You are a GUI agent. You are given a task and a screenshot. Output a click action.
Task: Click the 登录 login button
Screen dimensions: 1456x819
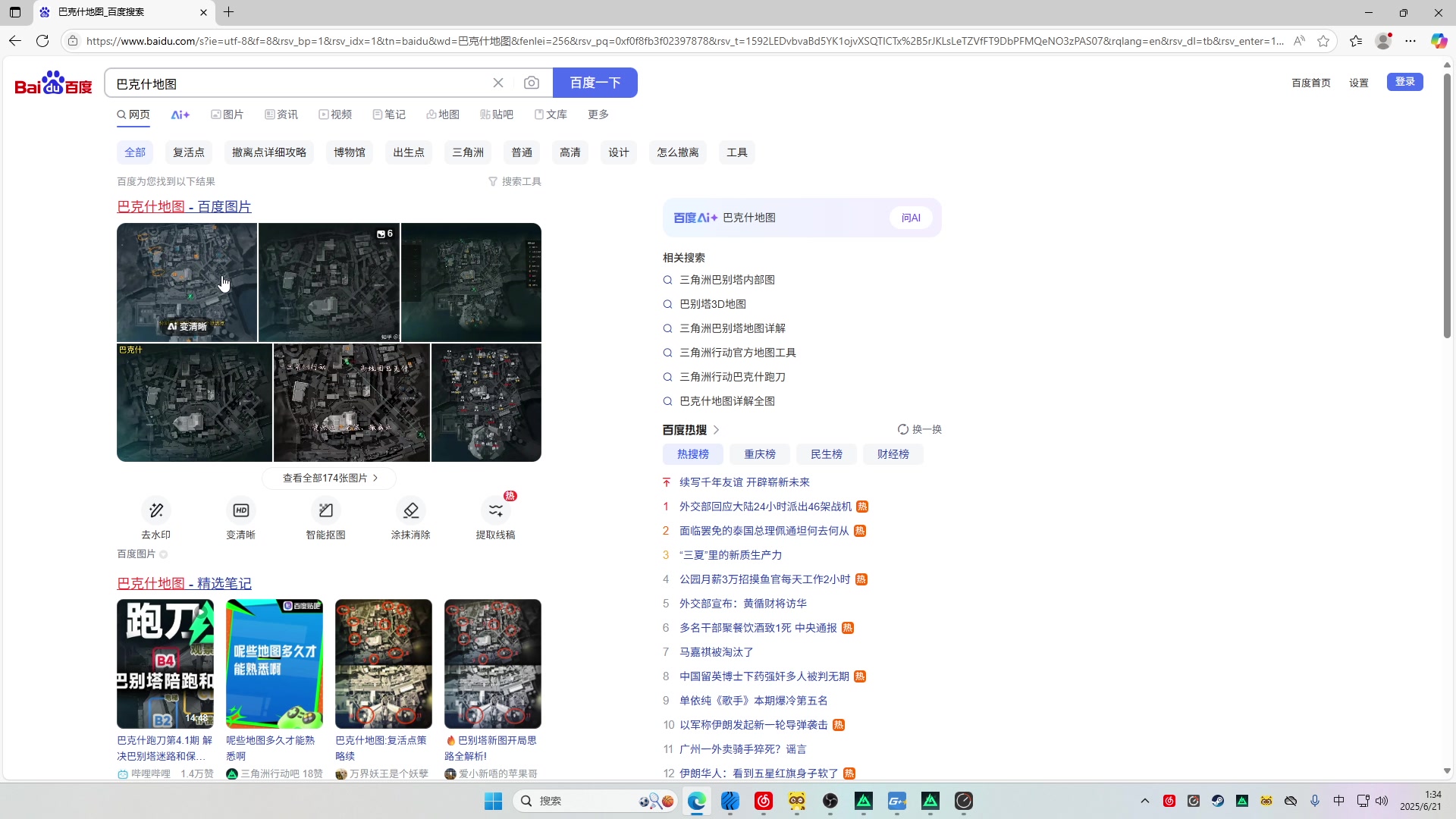[1405, 82]
